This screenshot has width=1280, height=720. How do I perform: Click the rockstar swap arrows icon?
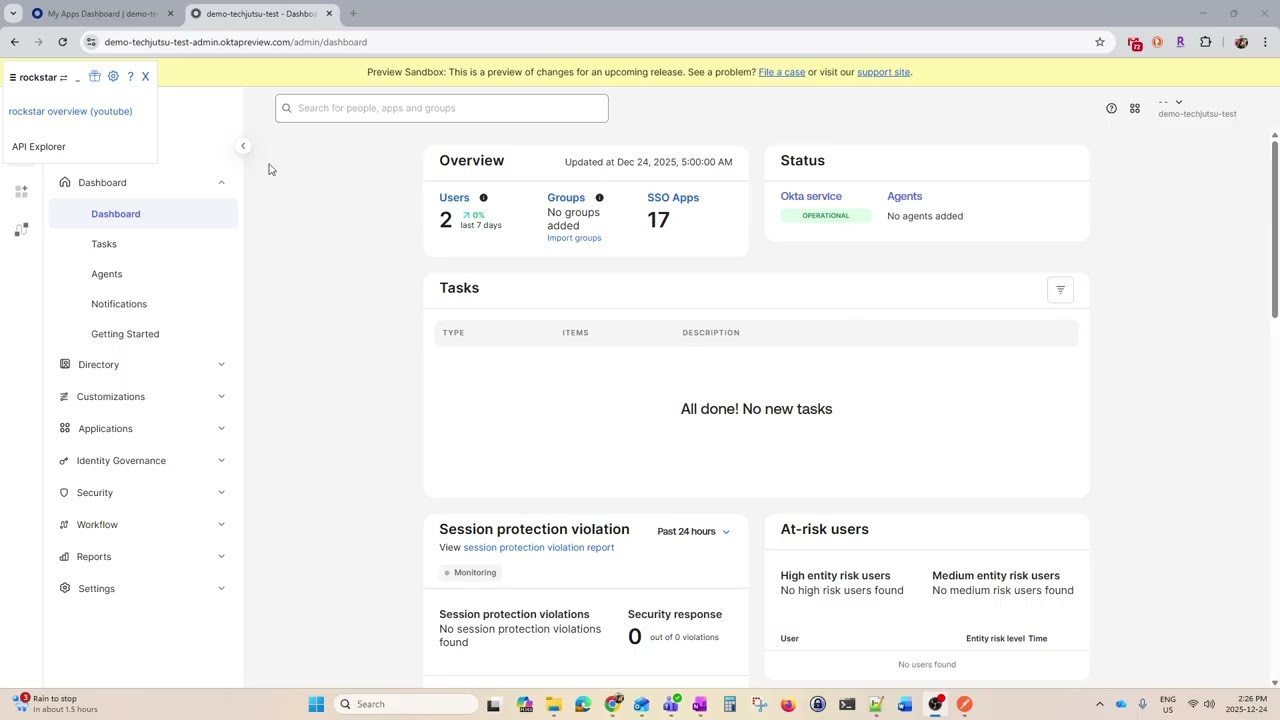(63, 77)
